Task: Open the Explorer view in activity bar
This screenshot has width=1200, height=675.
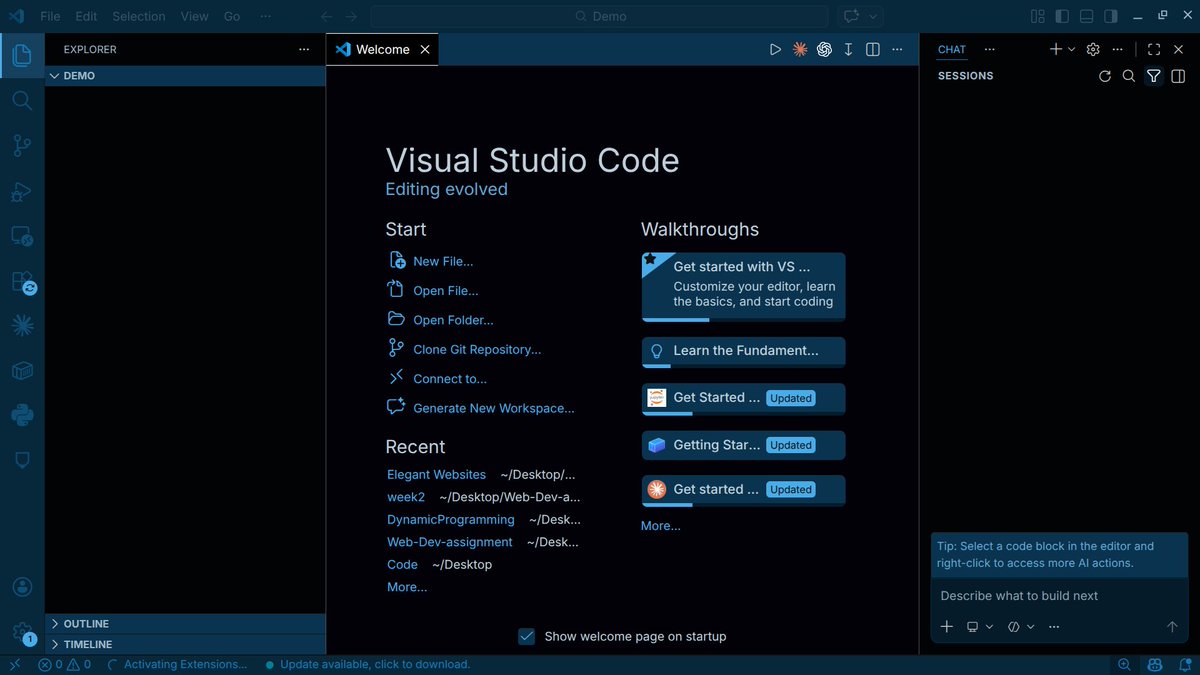Action: tap(22, 56)
